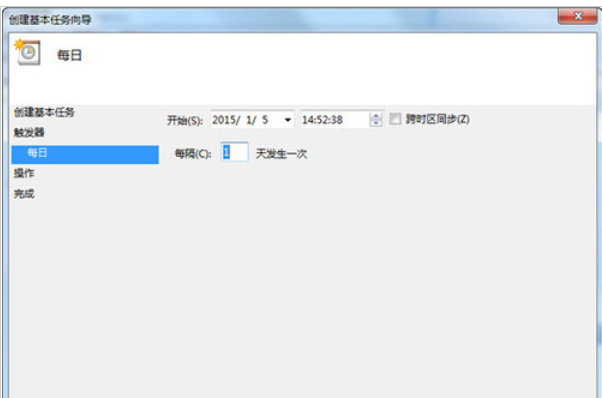Click the start date text 2015/ 1/ 5

(x=240, y=120)
